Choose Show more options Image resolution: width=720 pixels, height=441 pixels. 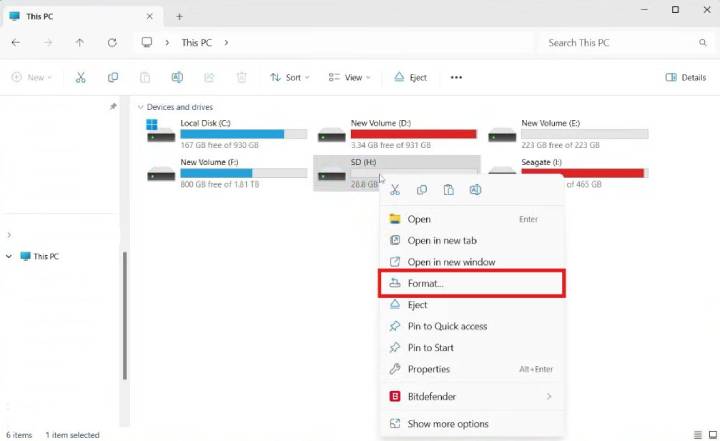(x=472, y=424)
